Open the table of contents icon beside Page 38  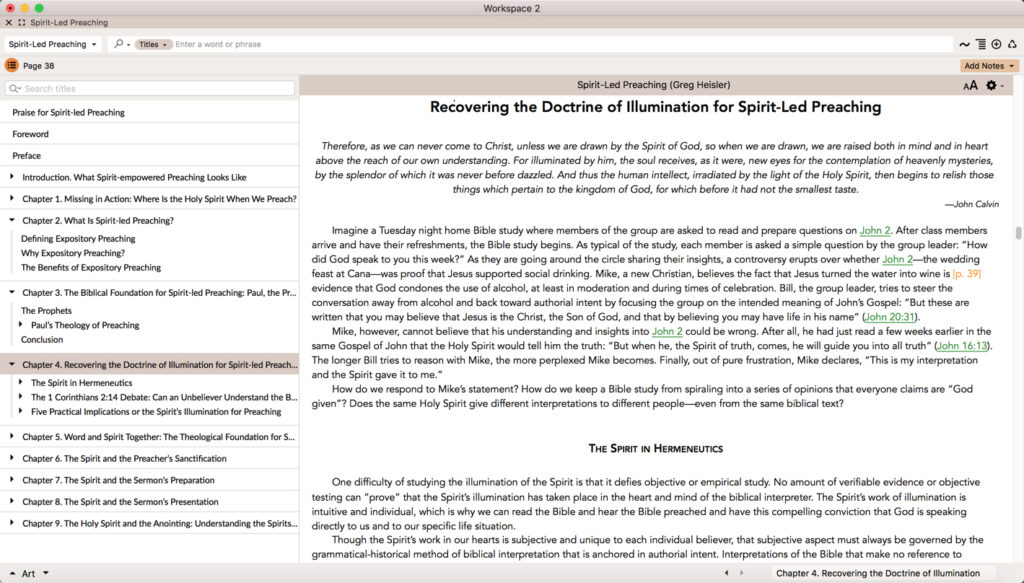[x=11, y=64]
